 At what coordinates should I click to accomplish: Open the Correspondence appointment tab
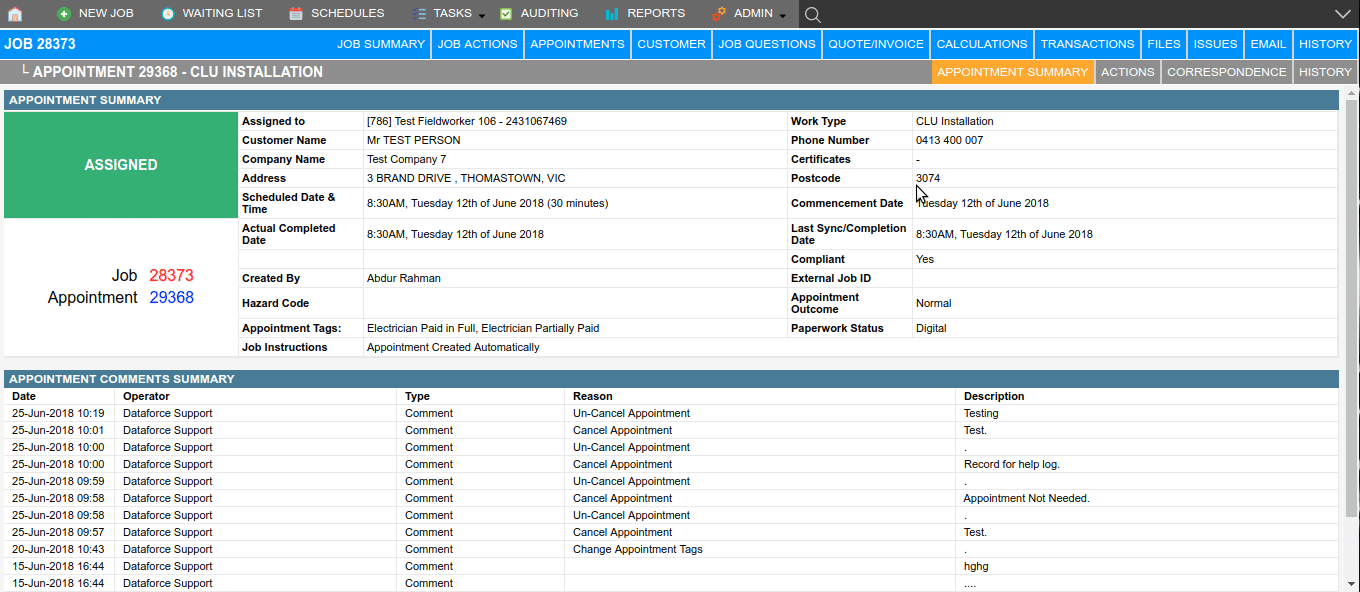1226,72
